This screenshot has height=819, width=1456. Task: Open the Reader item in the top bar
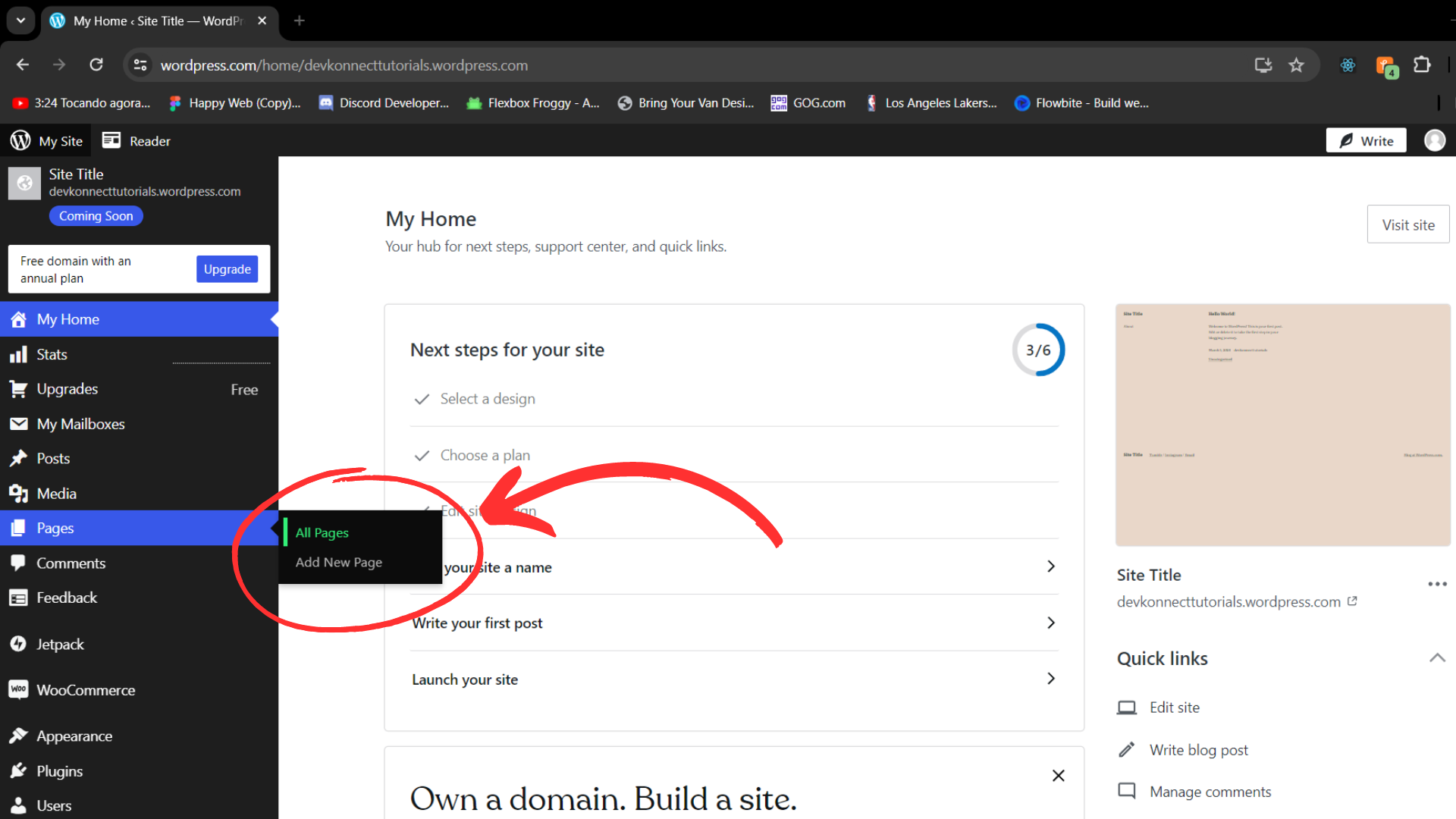136,140
